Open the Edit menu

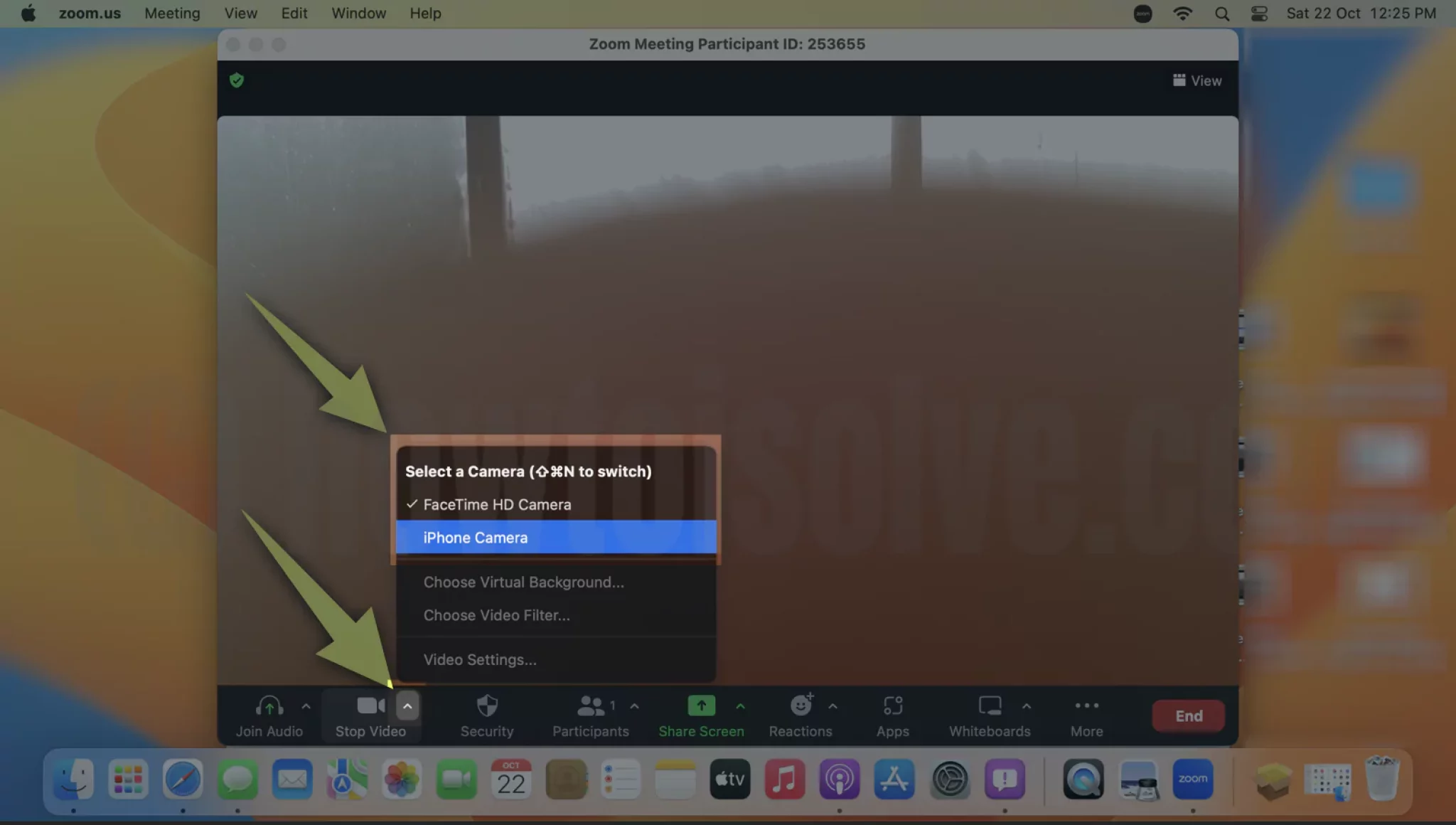point(294,14)
